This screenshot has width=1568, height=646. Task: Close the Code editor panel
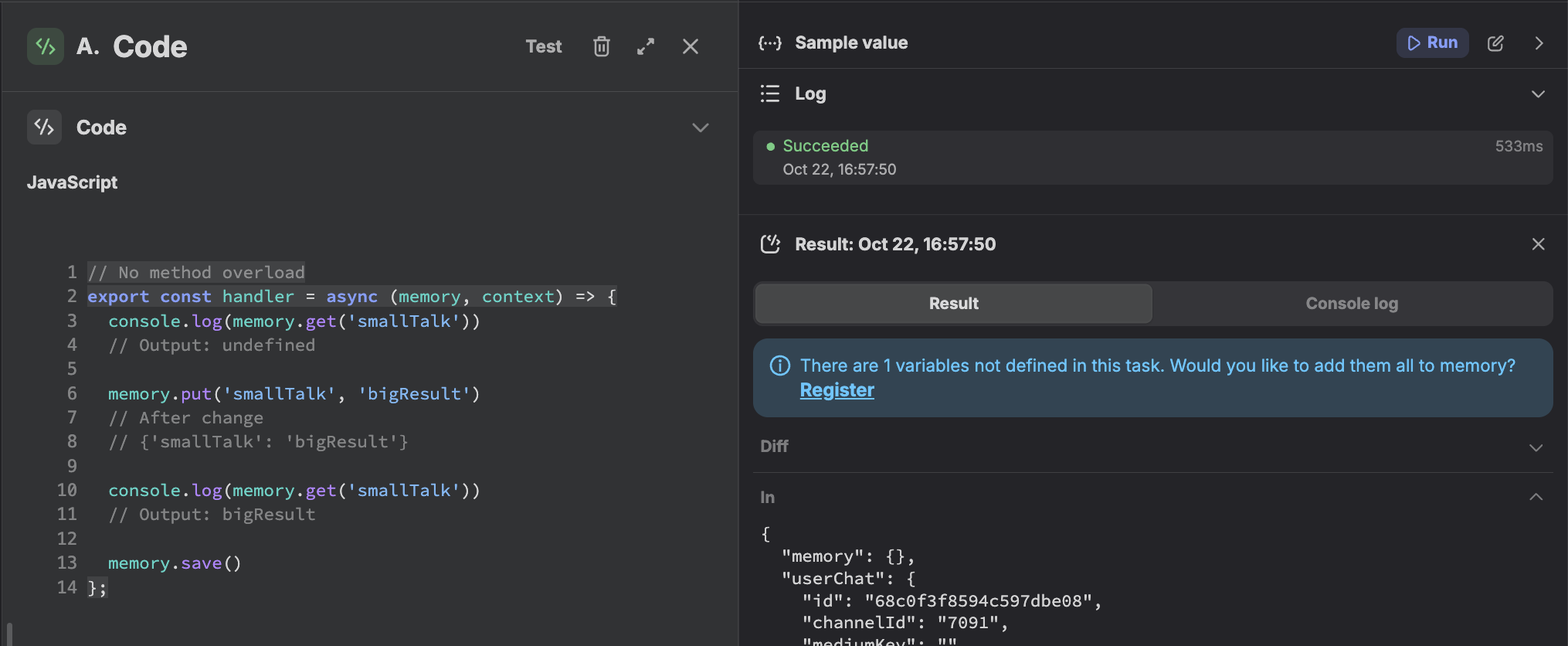[x=691, y=46]
